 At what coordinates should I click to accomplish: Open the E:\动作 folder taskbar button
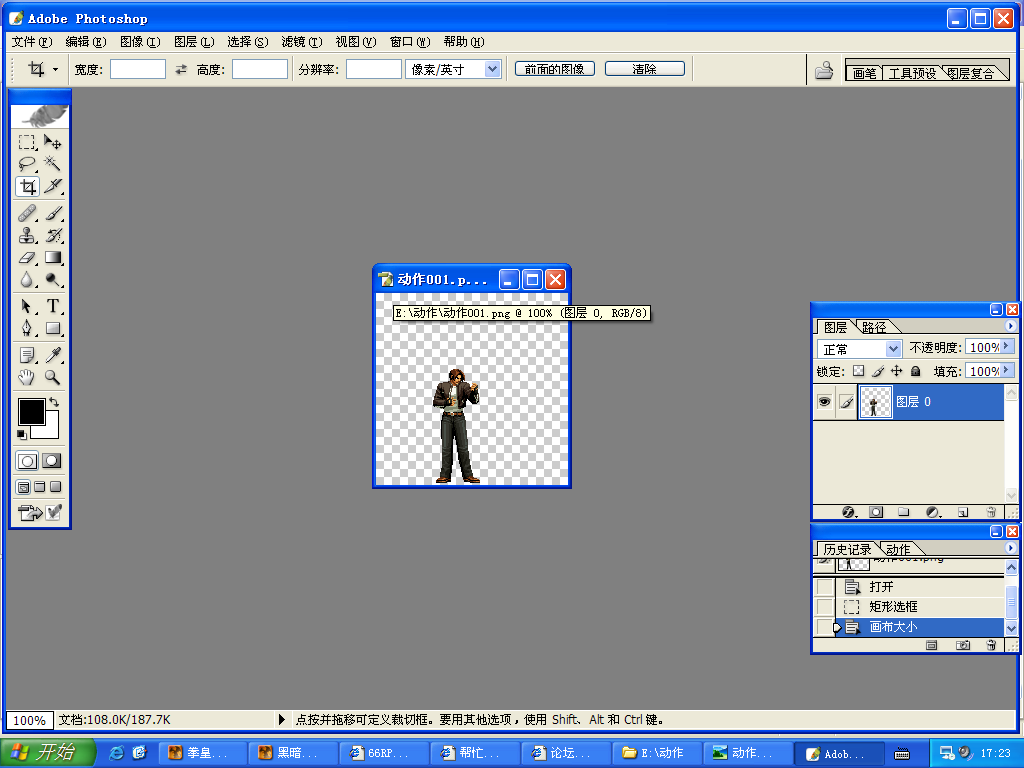click(x=657, y=753)
